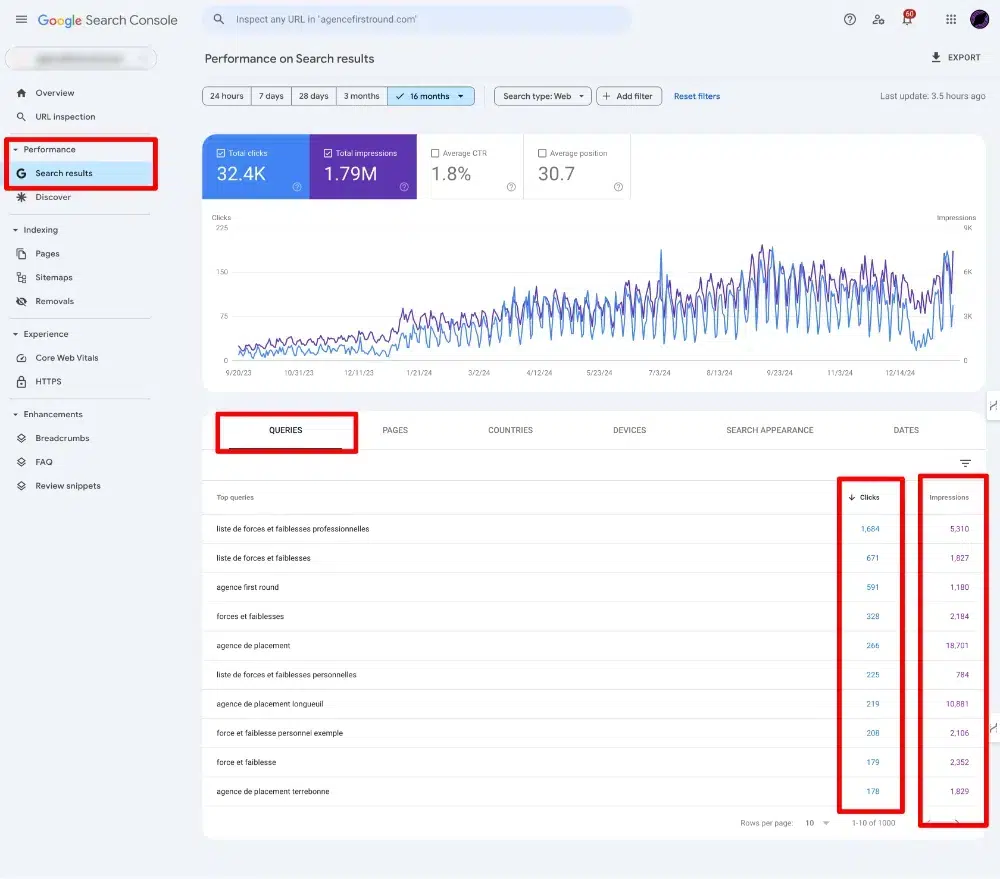Viewport: 1000px width, 879px height.
Task: Sort table by Clicks column header
Action: 864,498
